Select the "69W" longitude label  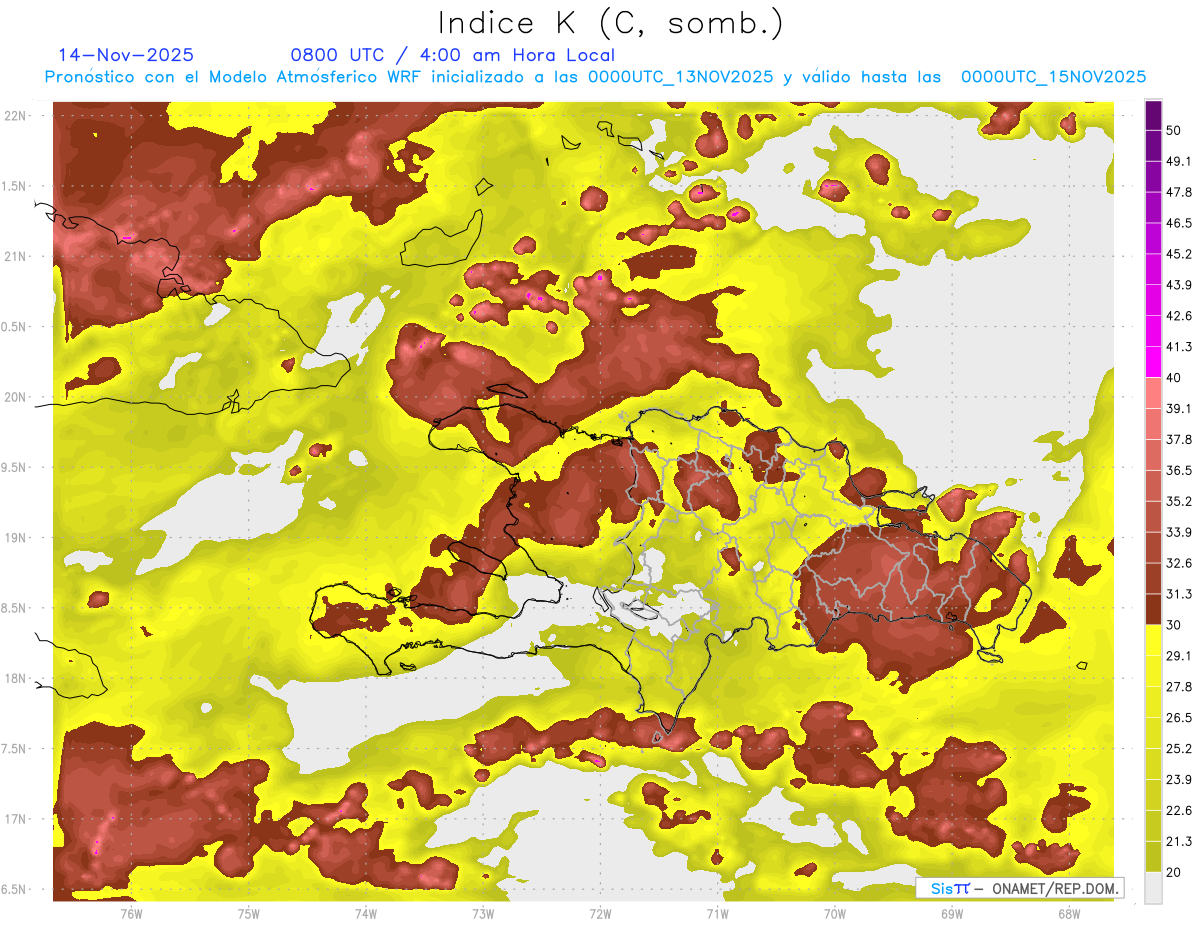tap(951, 913)
